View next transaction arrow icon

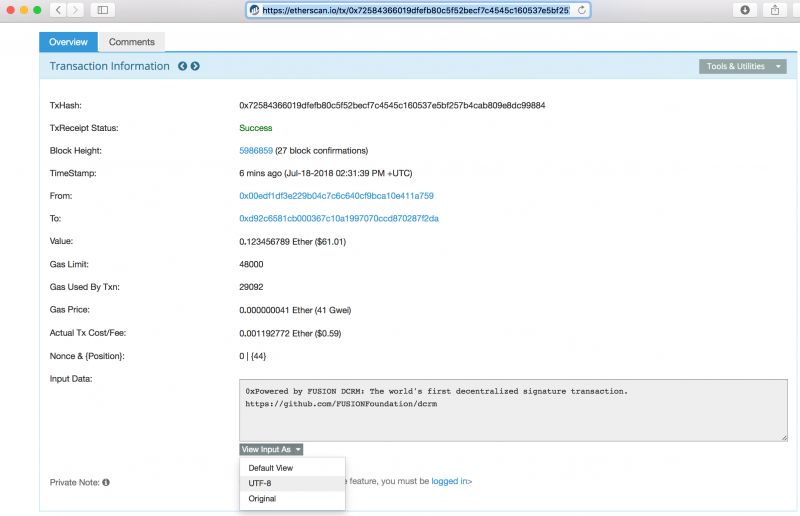point(195,66)
